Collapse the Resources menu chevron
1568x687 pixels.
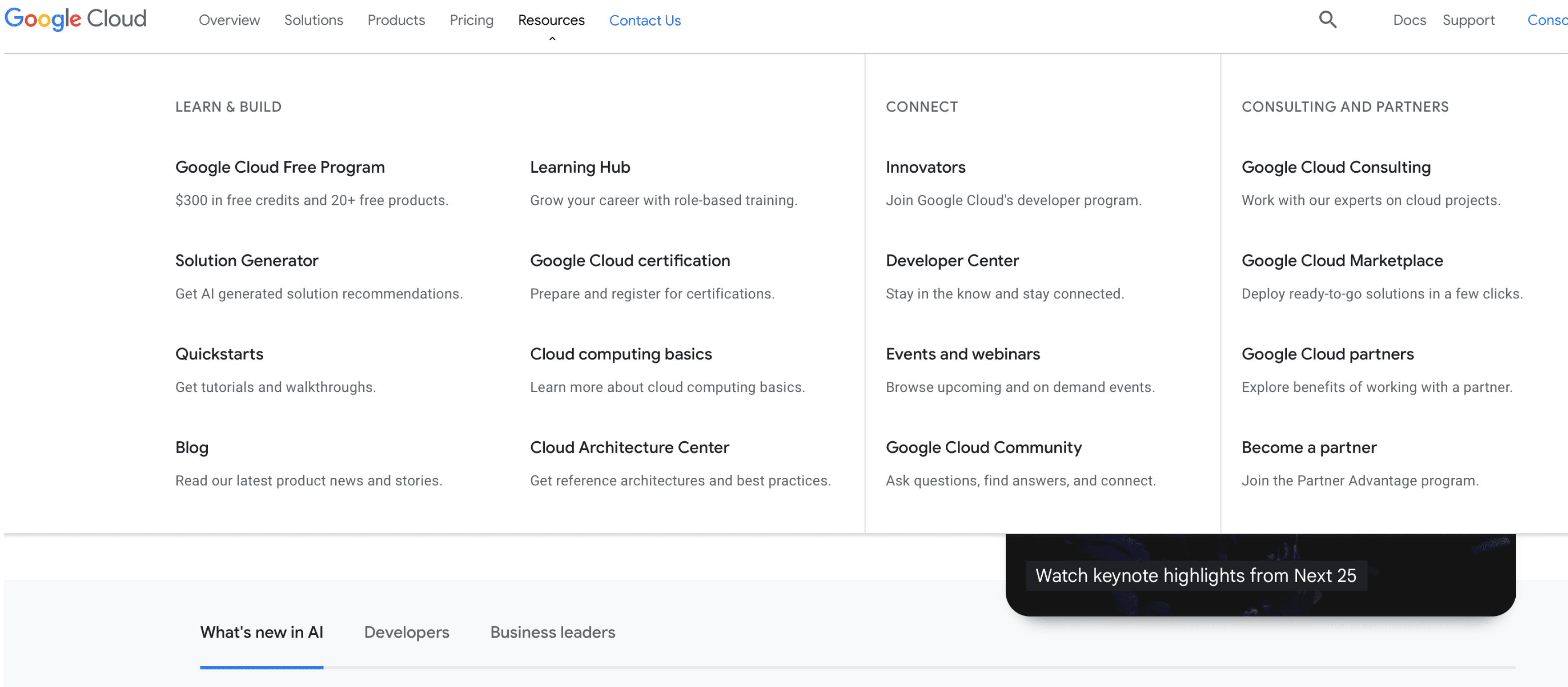[x=552, y=39]
